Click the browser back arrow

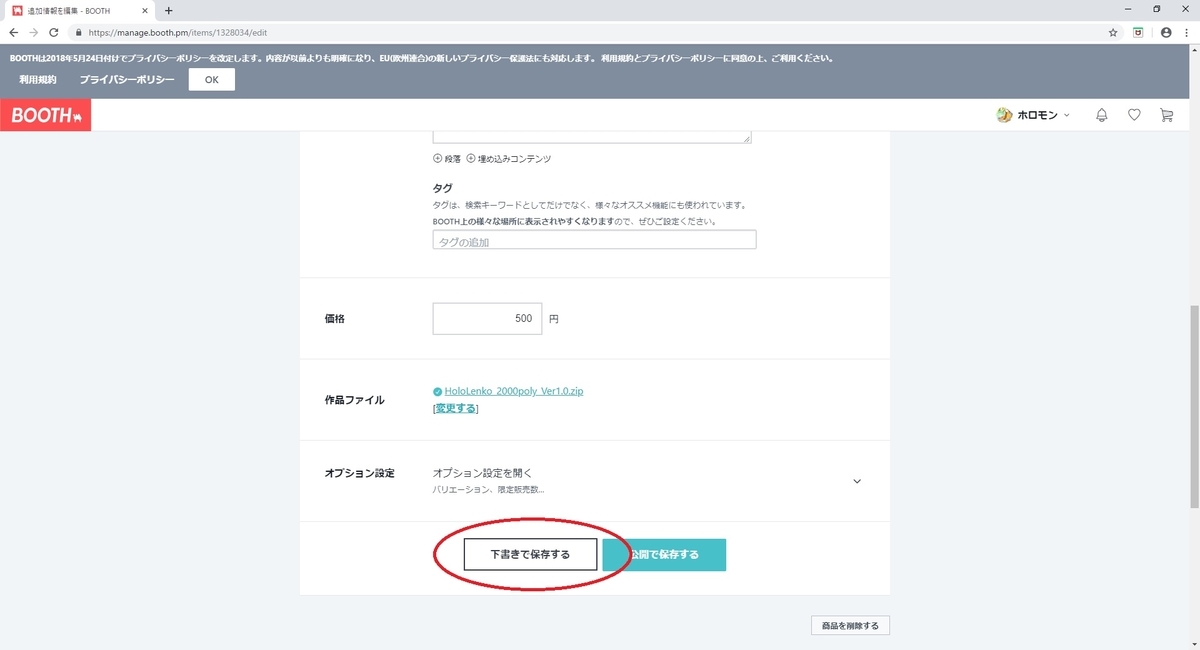tap(13, 32)
